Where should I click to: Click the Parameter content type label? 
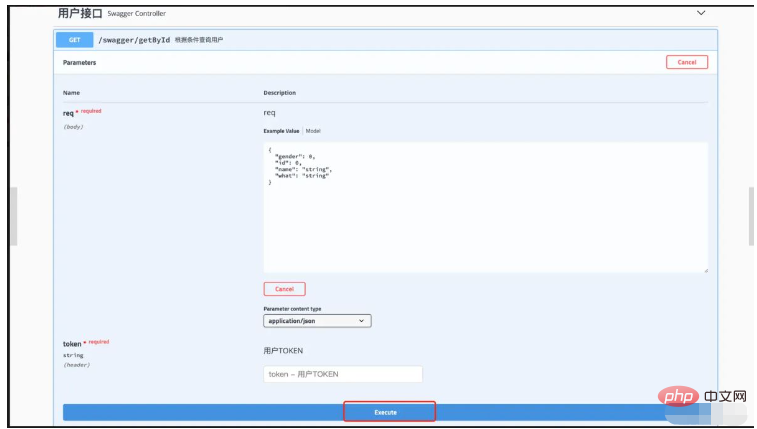(292, 309)
